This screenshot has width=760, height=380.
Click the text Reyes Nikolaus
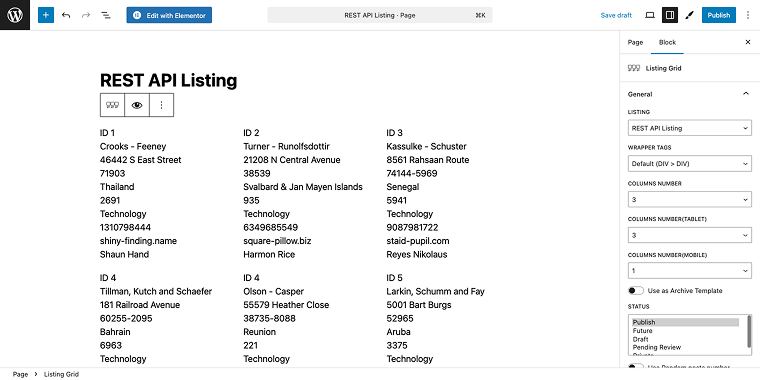click(x=417, y=254)
